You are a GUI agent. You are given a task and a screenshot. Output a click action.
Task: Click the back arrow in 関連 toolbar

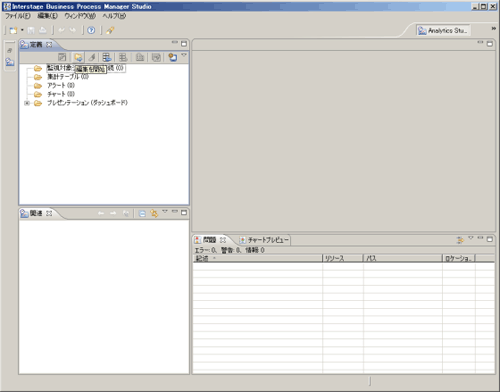101,213
